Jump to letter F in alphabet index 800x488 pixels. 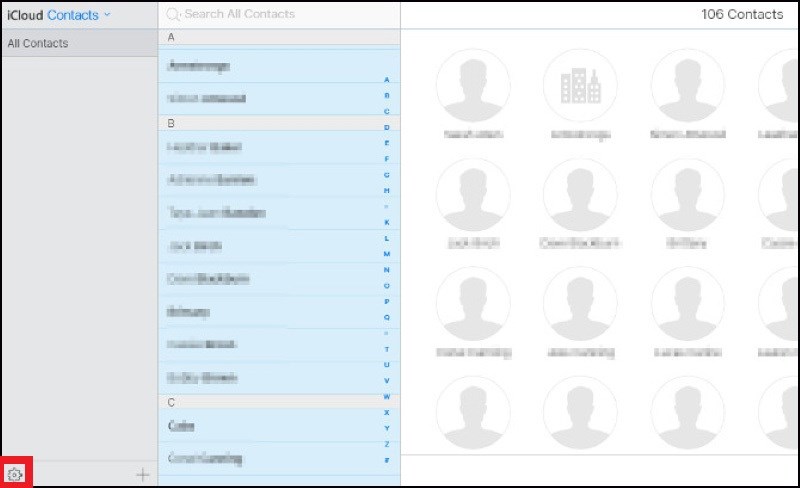click(x=387, y=159)
